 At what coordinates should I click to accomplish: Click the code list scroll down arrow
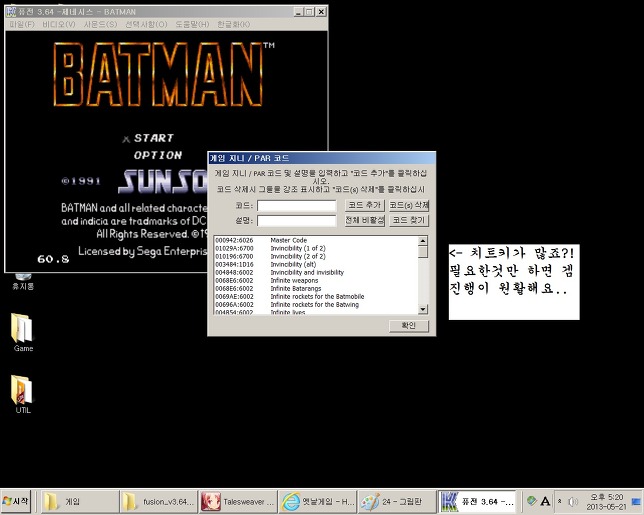click(x=423, y=309)
